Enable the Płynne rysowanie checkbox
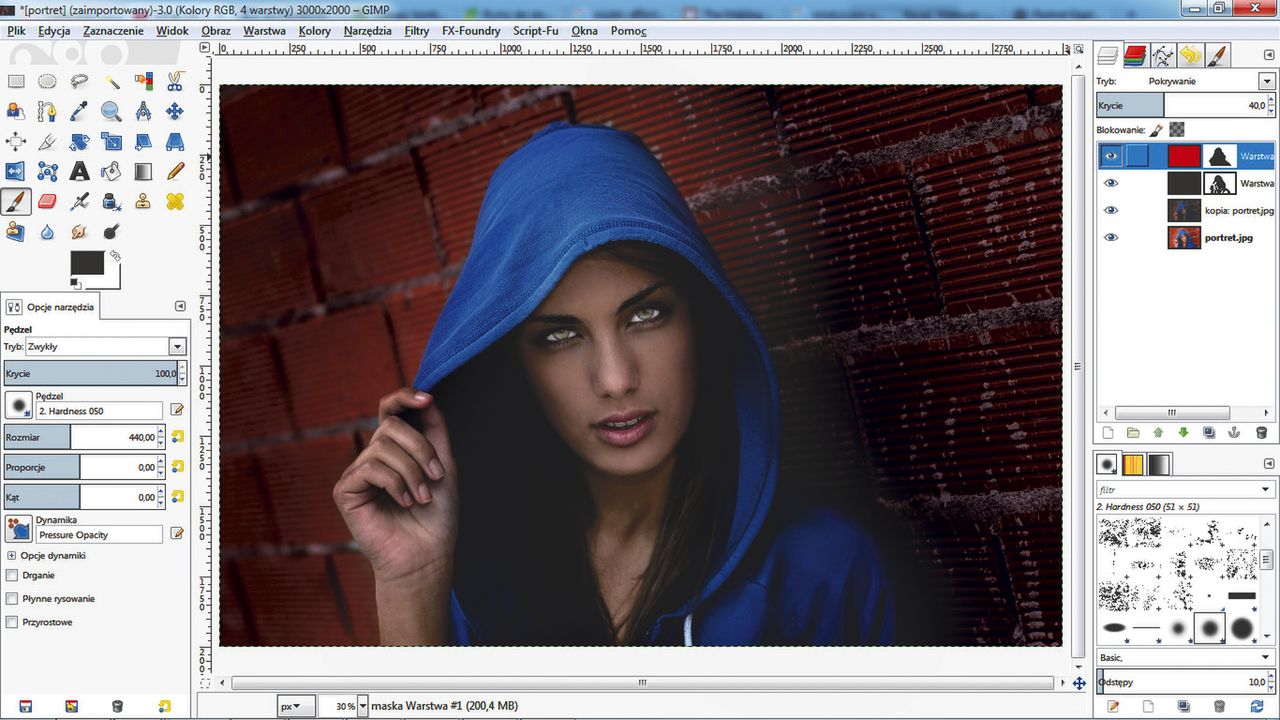 click(12, 598)
